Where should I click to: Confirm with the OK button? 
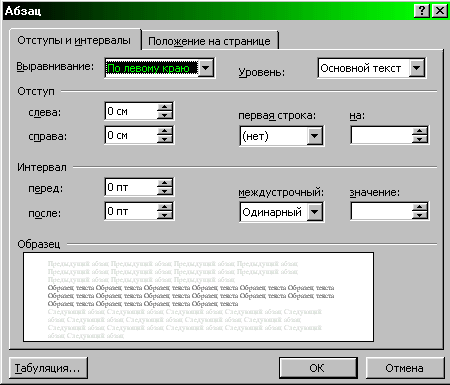318,368
